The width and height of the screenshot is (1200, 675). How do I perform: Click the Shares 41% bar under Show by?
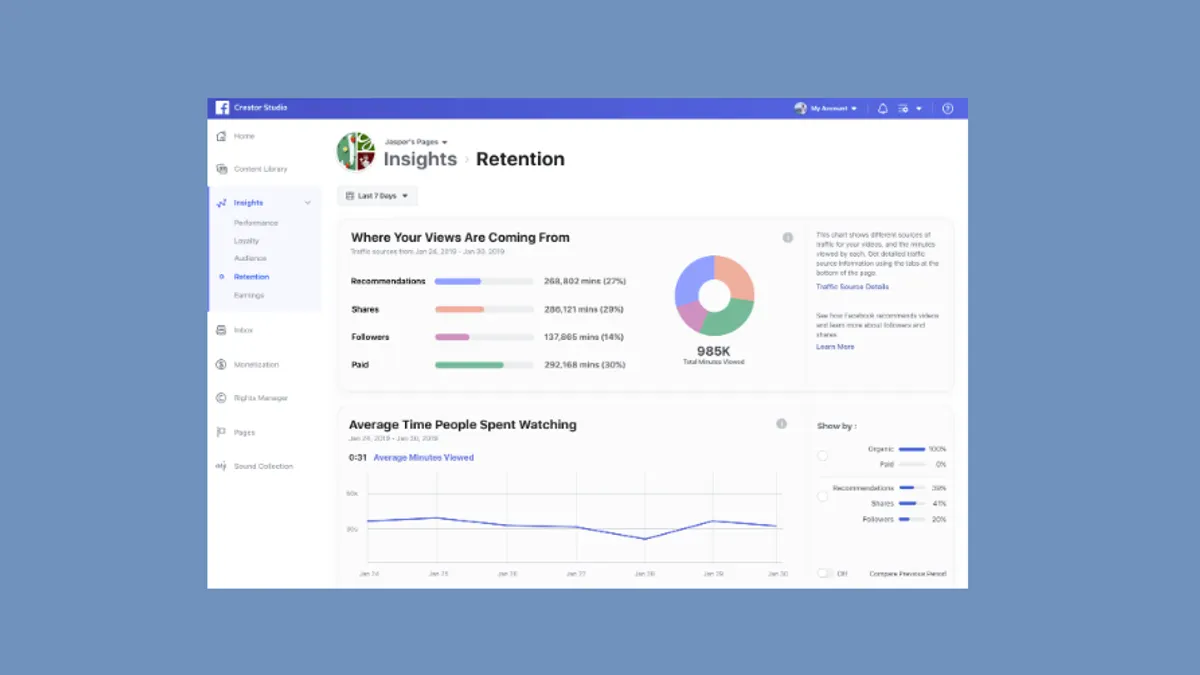point(911,504)
